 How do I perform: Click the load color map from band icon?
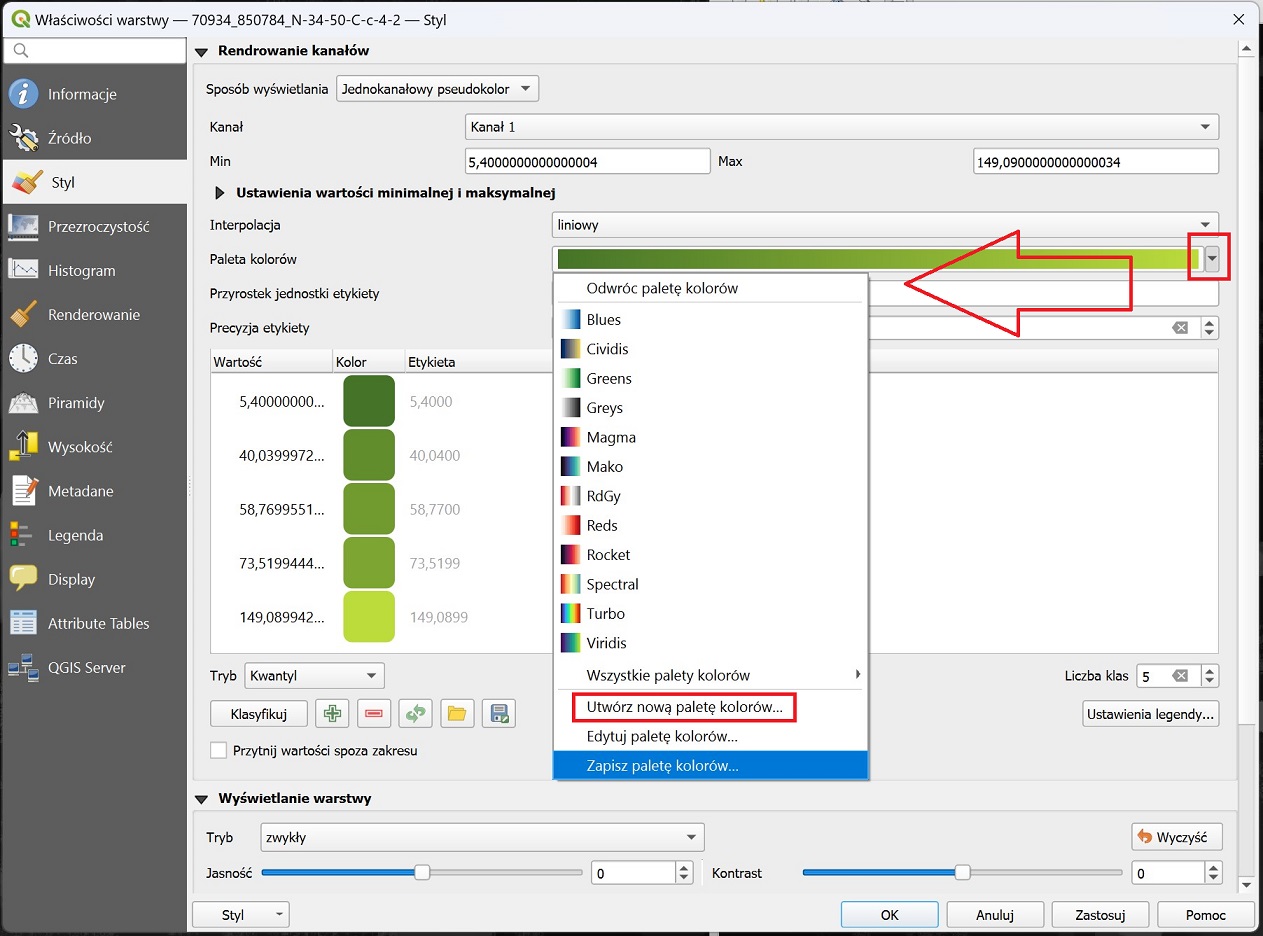pos(415,714)
